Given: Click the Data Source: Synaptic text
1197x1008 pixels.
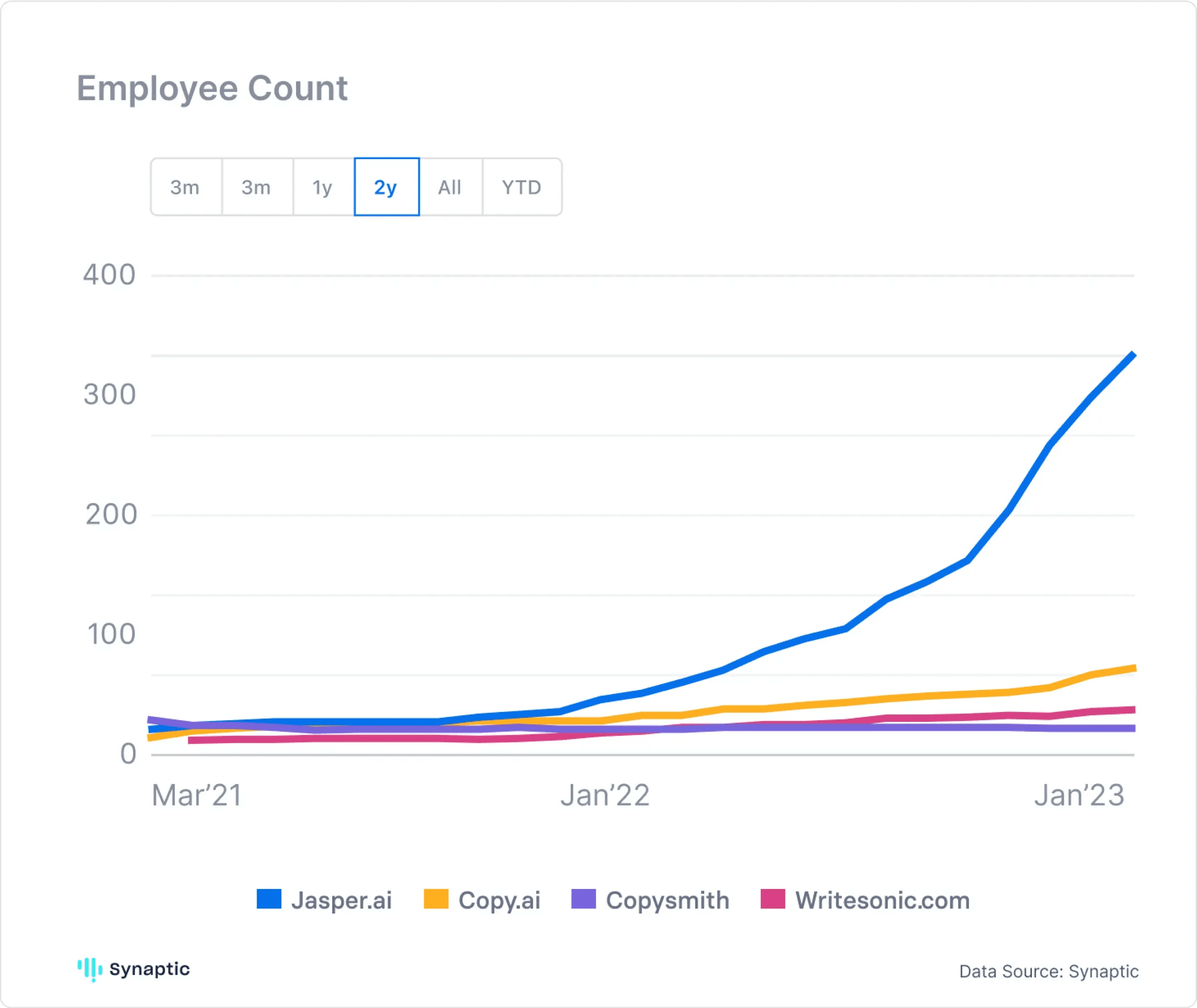Looking at the screenshot, I should (1049, 972).
